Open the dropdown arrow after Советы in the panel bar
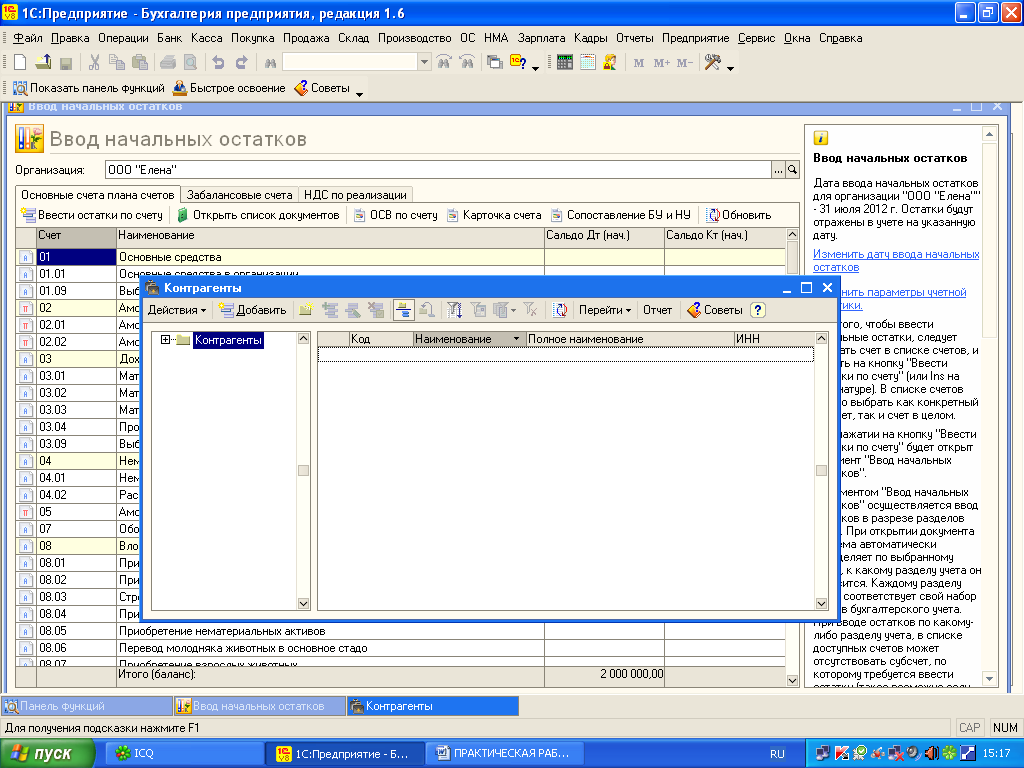1024x768 pixels. coord(359,93)
